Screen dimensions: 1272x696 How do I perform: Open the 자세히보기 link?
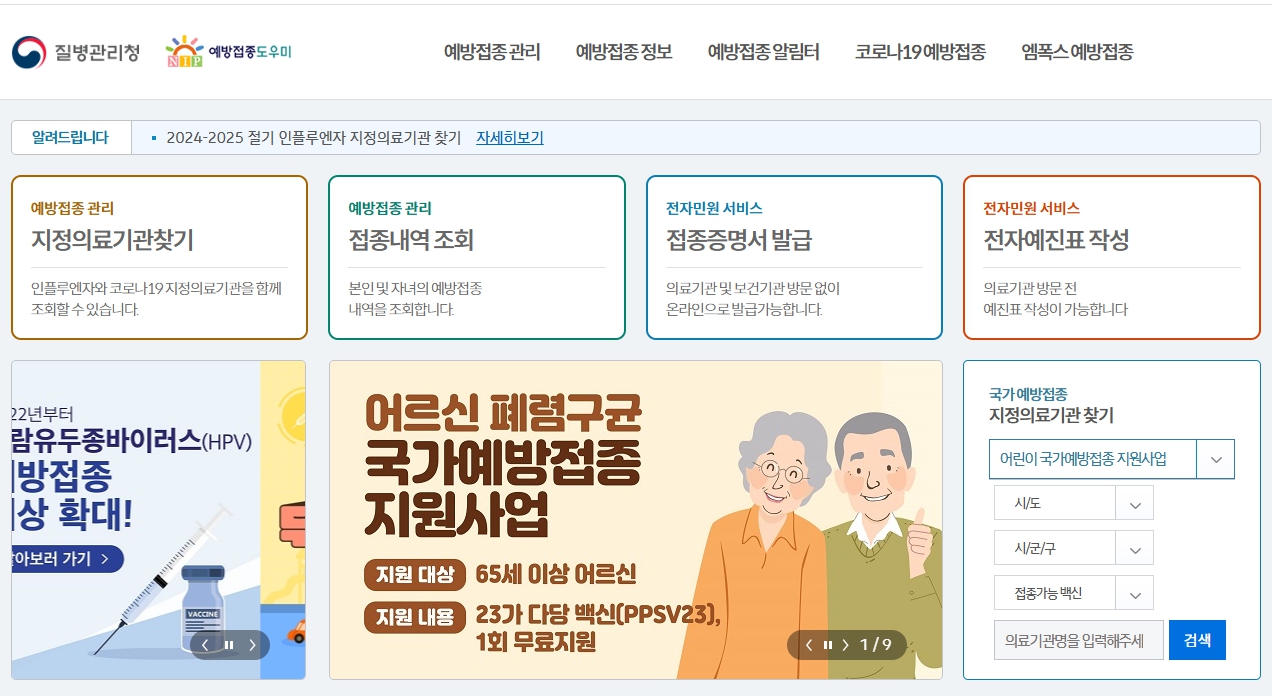509,137
